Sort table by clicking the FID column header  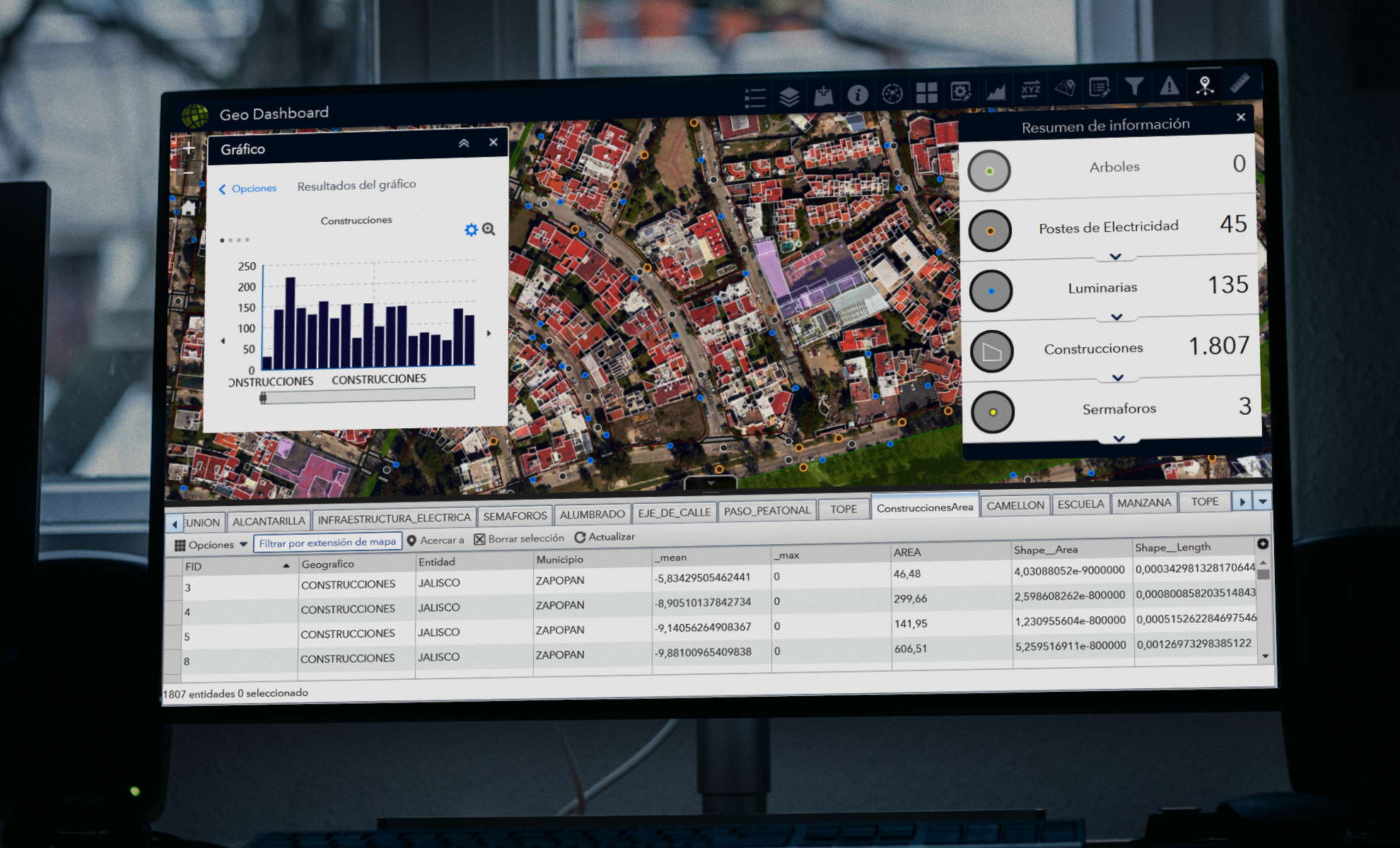193,566
